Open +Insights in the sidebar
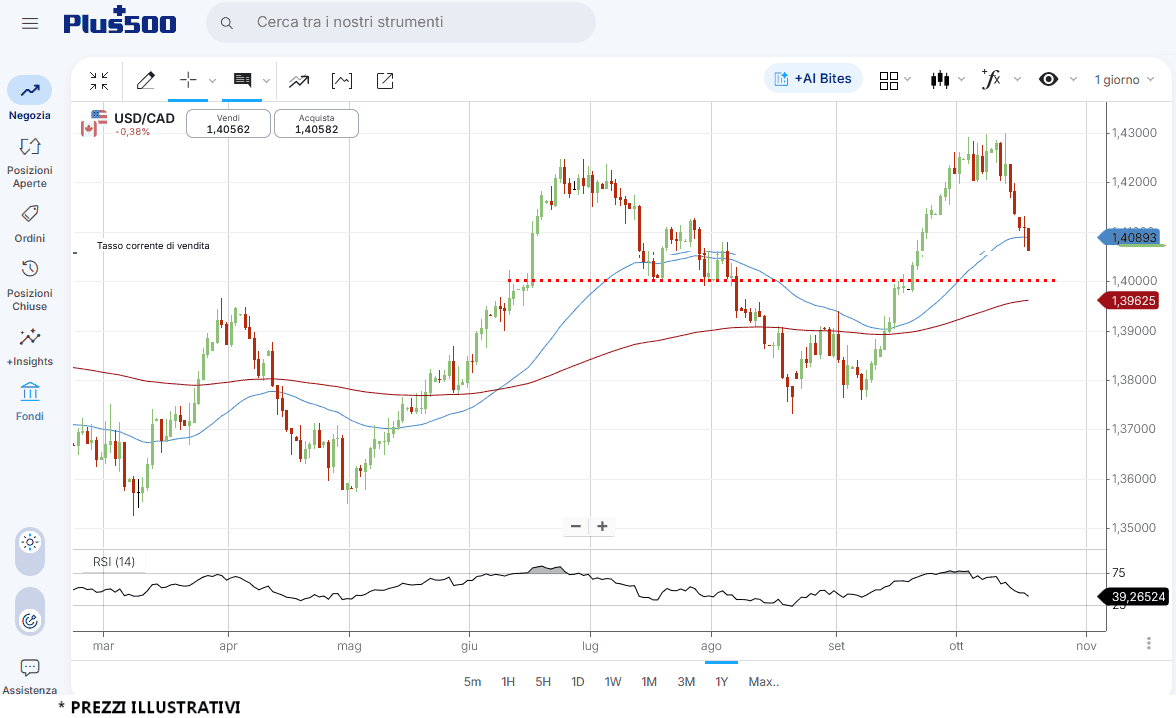Screen dimensions: 1176x718 (x=30, y=347)
